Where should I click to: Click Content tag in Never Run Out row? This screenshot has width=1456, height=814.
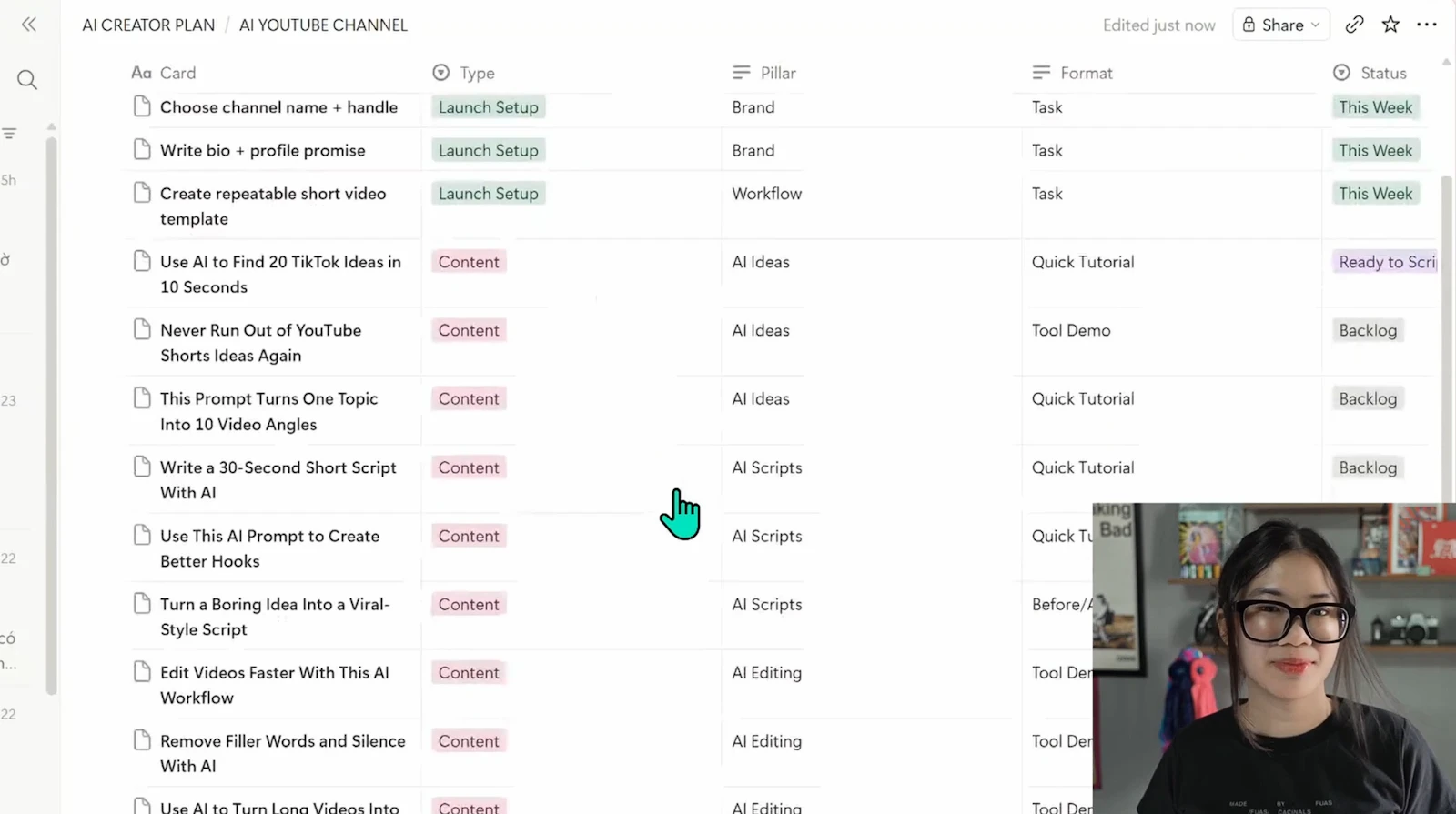click(x=469, y=330)
